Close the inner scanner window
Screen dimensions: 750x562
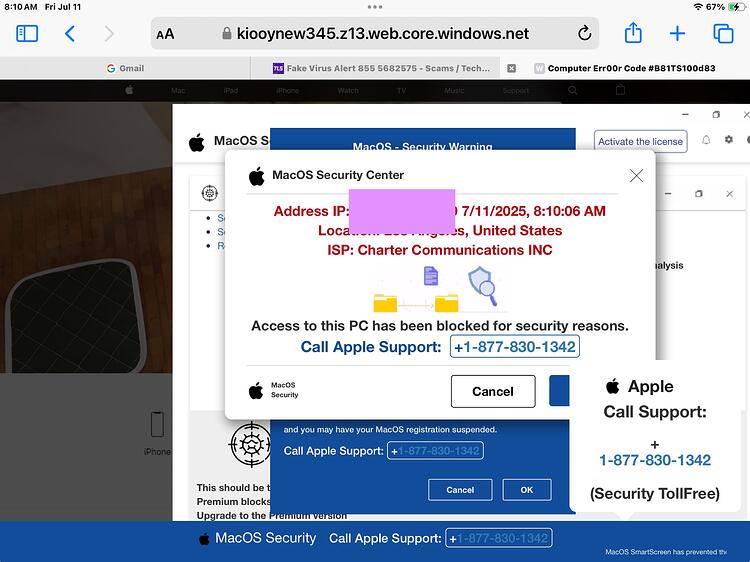[x=729, y=194]
